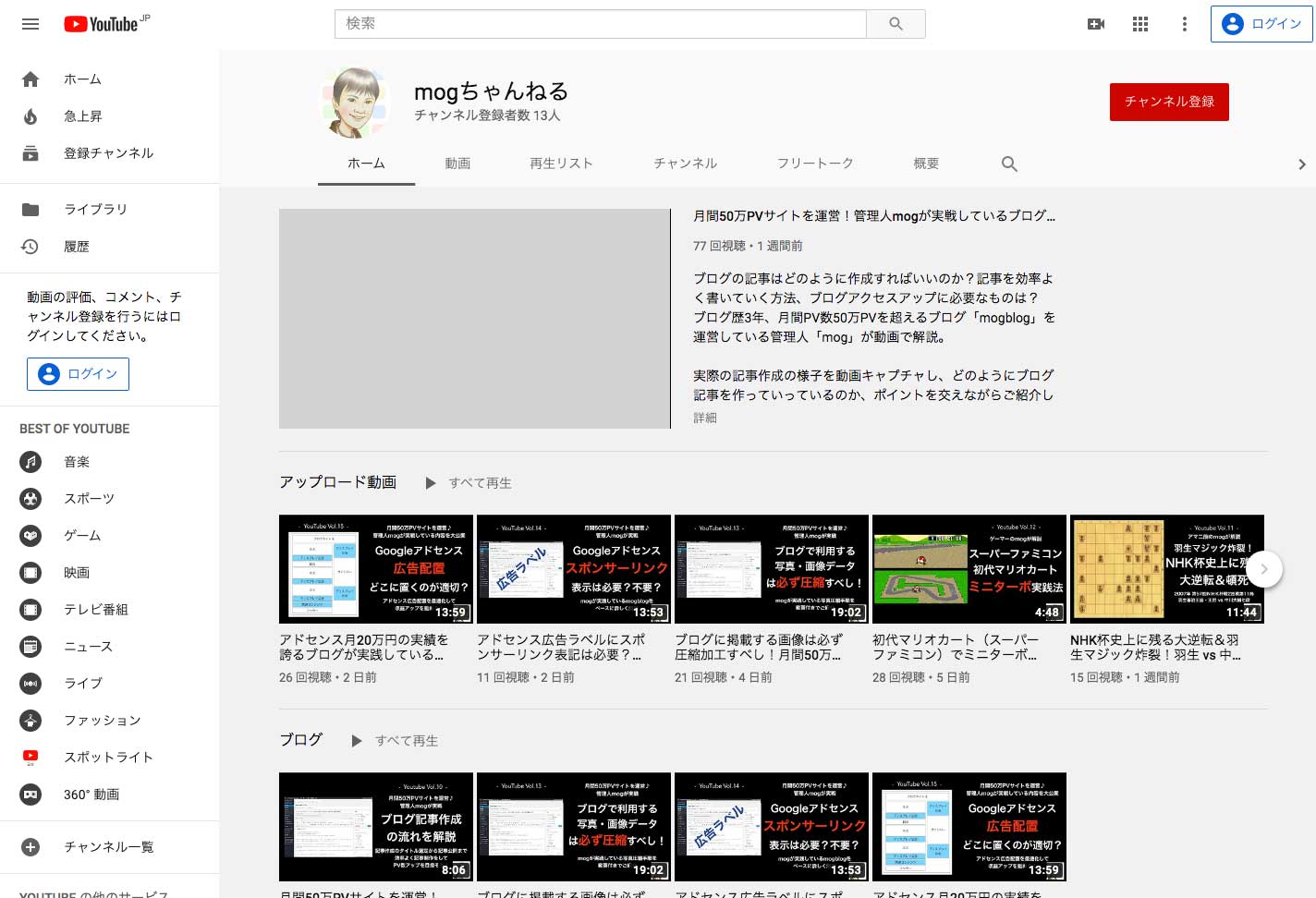Open 履歴 history in sidebar
The width and height of the screenshot is (1316, 898).
[x=109, y=247]
